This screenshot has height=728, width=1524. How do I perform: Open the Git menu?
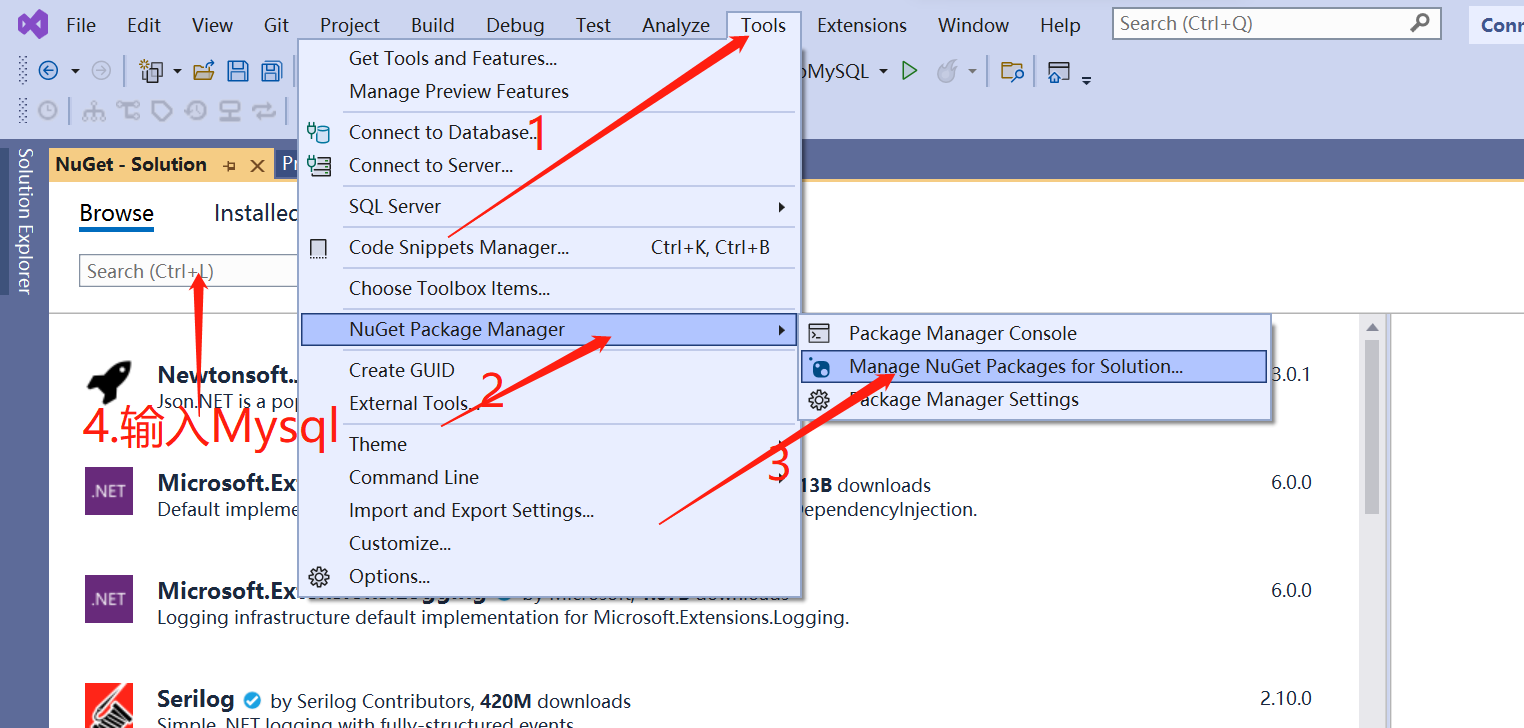pos(277,25)
